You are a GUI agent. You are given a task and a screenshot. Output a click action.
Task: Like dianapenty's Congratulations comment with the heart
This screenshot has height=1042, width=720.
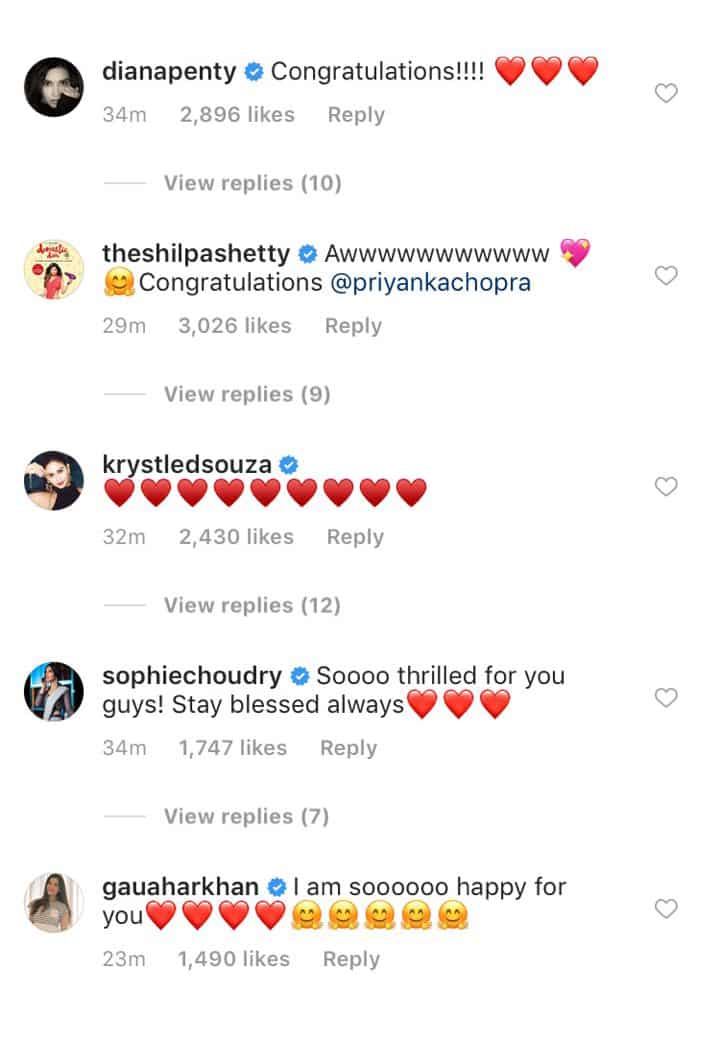(x=665, y=93)
